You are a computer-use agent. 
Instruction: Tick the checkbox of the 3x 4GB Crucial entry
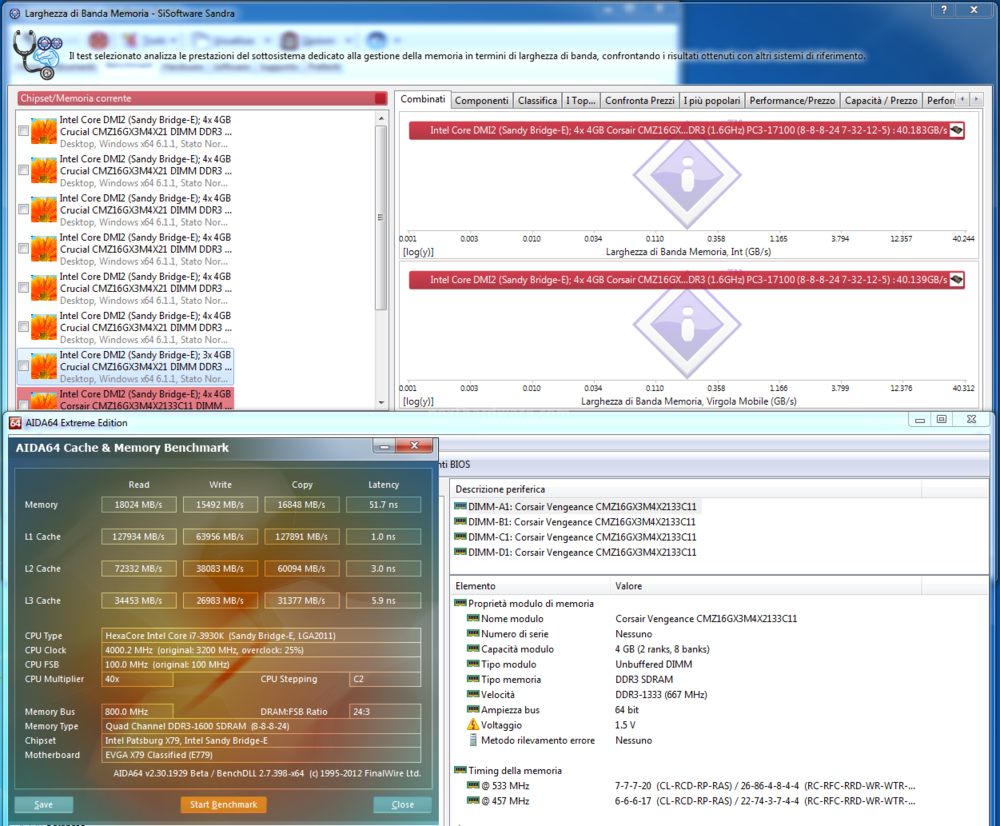coord(24,366)
